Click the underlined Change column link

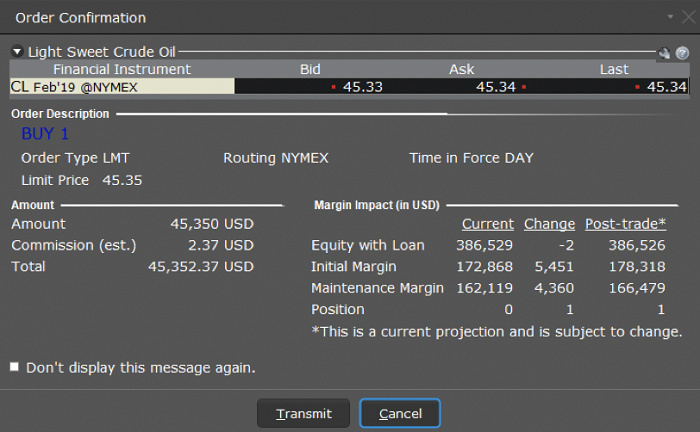coord(549,224)
